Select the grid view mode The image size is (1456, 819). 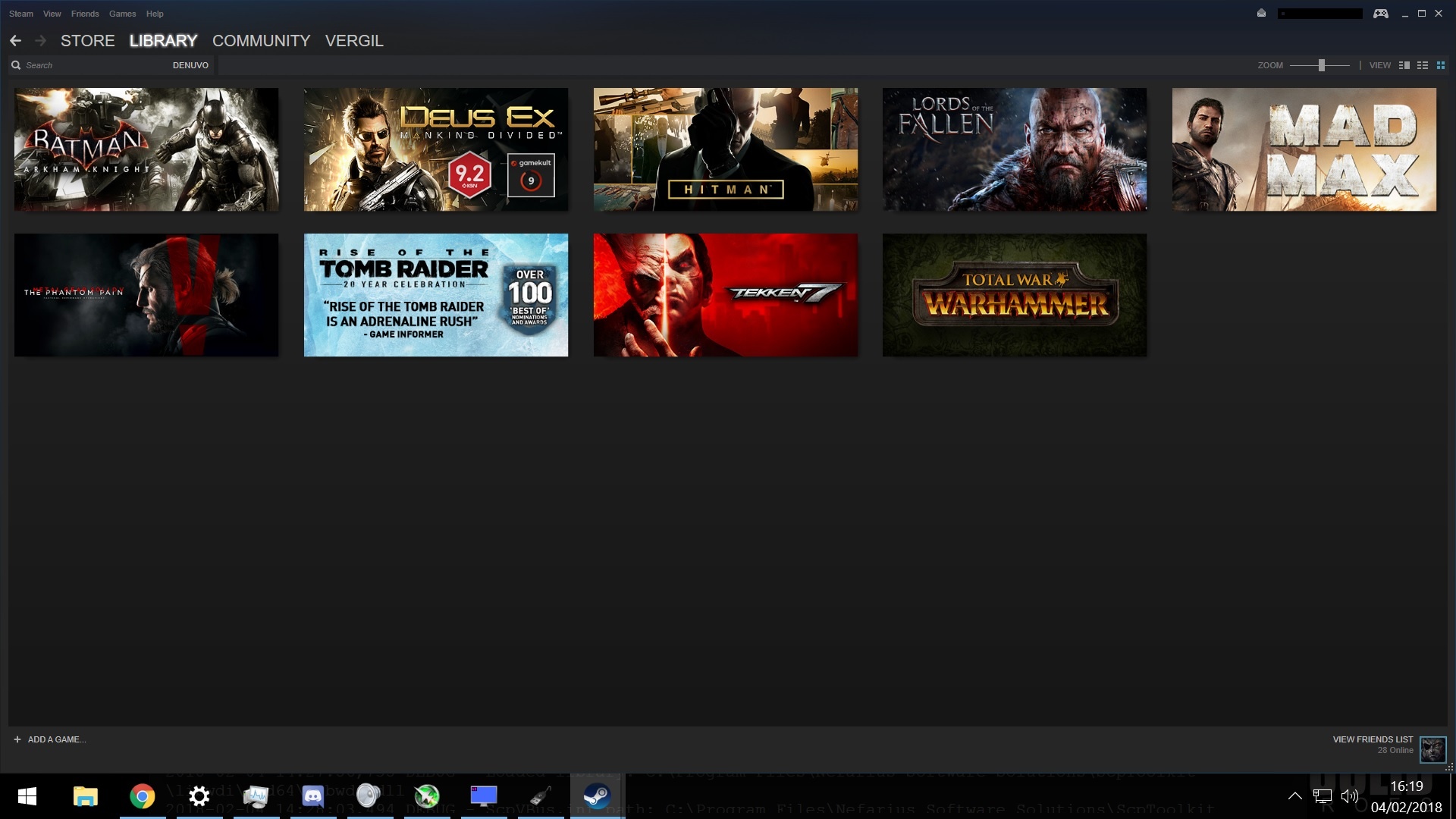(x=1441, y=65)
